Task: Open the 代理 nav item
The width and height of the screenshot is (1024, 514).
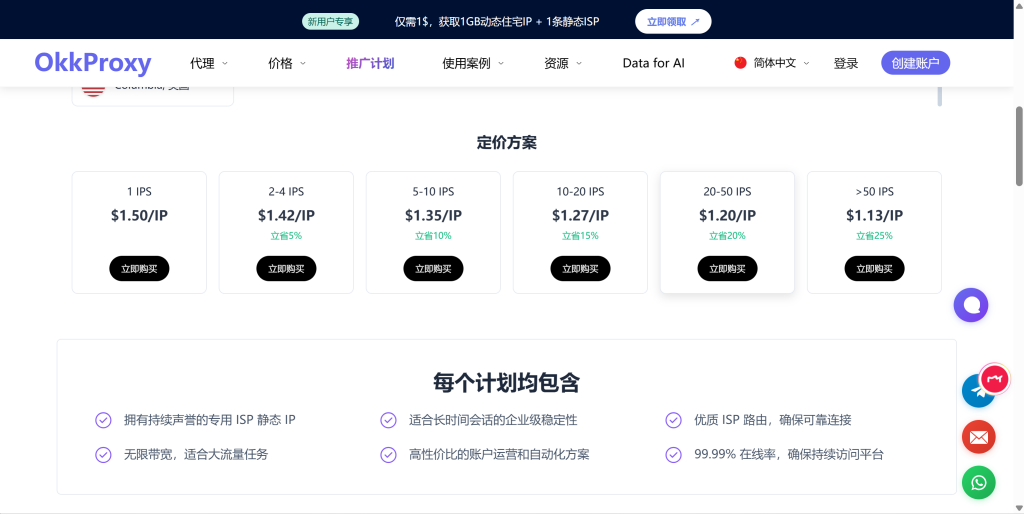Action: (x=202, y=63)
